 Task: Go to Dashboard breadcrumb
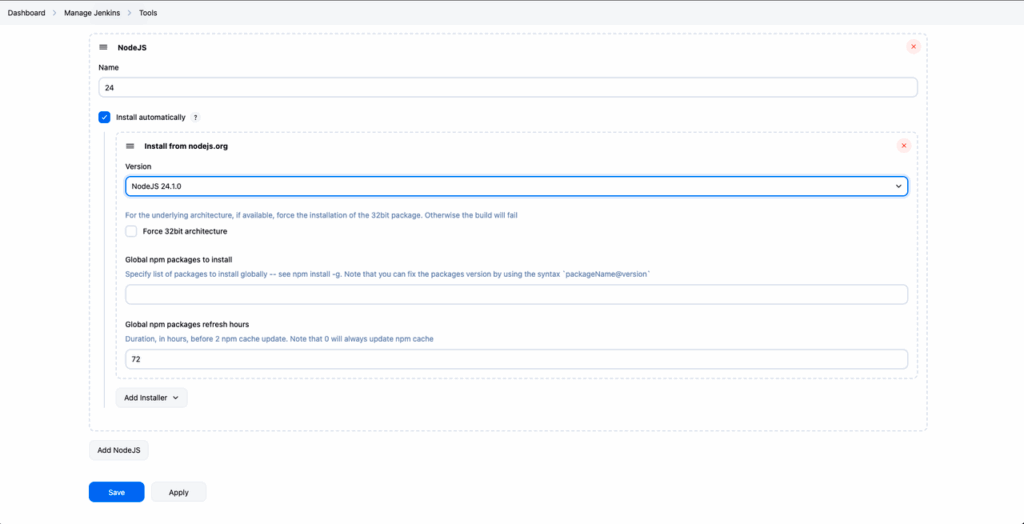(x=26, y=13)
